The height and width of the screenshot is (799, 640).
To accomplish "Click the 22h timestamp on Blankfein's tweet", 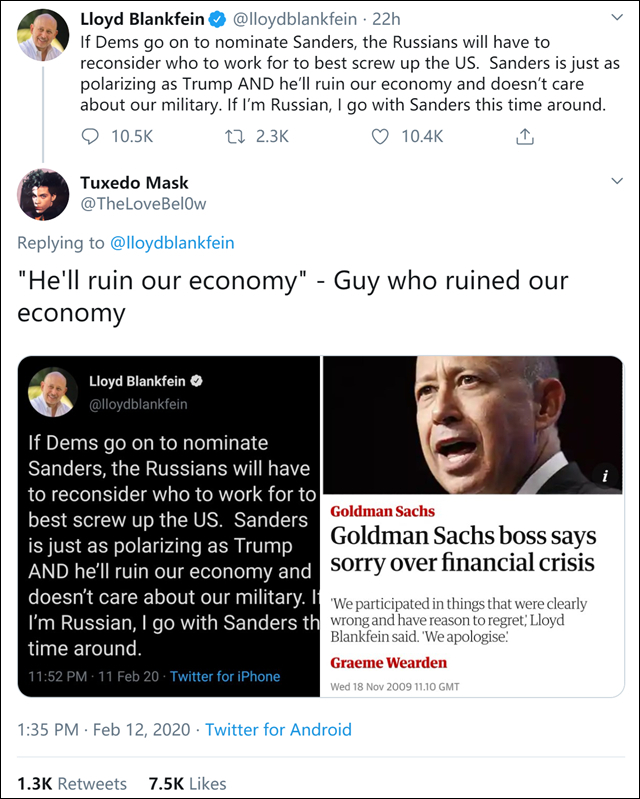I will (x=386, y=19).
